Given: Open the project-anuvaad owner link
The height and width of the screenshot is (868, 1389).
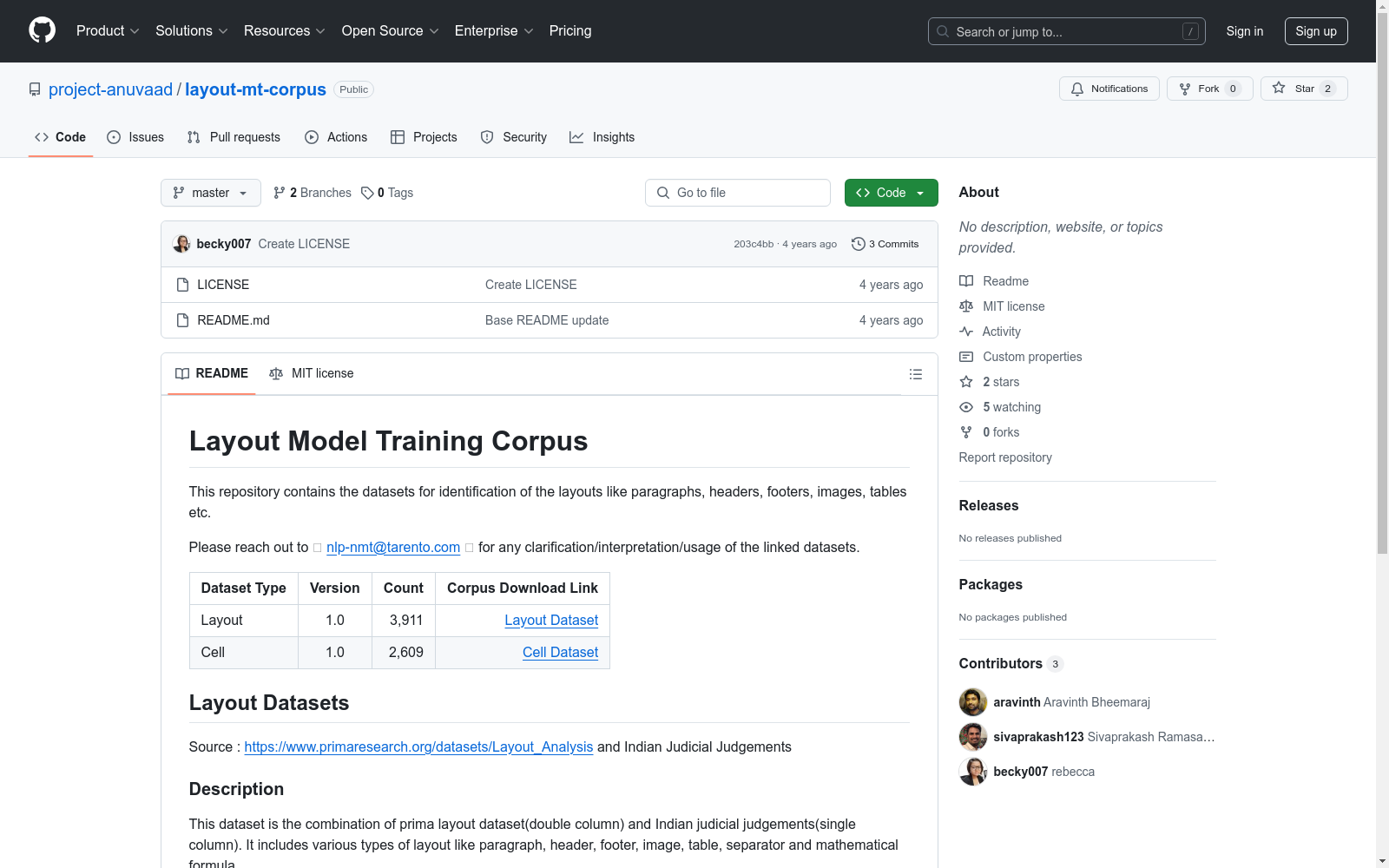Looking at the screenshot, I should [x=110, y=89].
